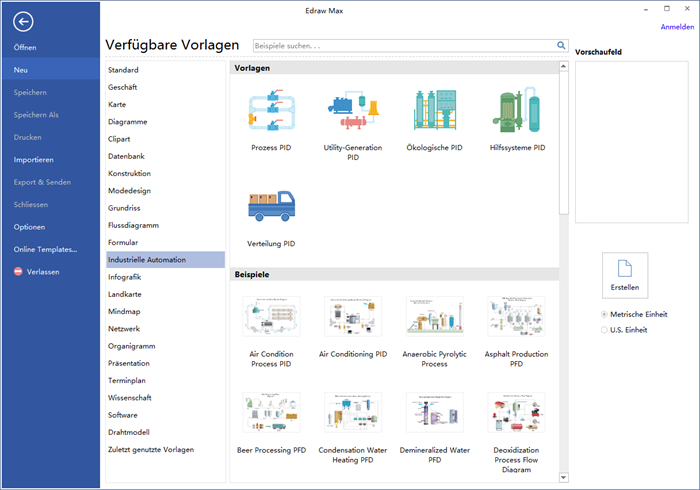Open the Asphalt Production PFD example
Screen dimensions: 700x490
(x=517, y=317)
